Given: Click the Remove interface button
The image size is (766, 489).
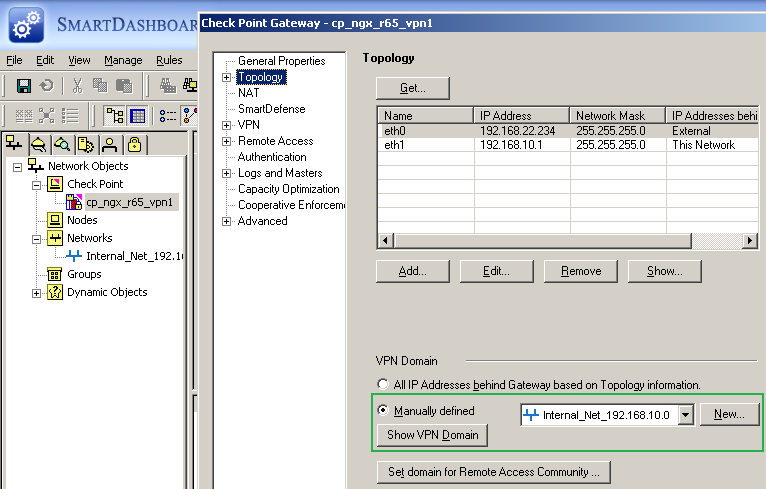Looking at the screenshot, I should pos(581,271).
